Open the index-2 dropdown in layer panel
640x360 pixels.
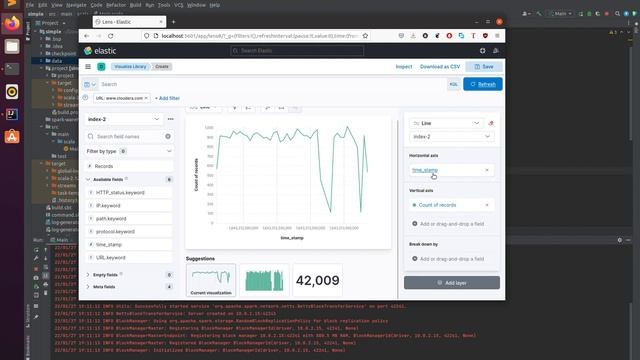451,137
